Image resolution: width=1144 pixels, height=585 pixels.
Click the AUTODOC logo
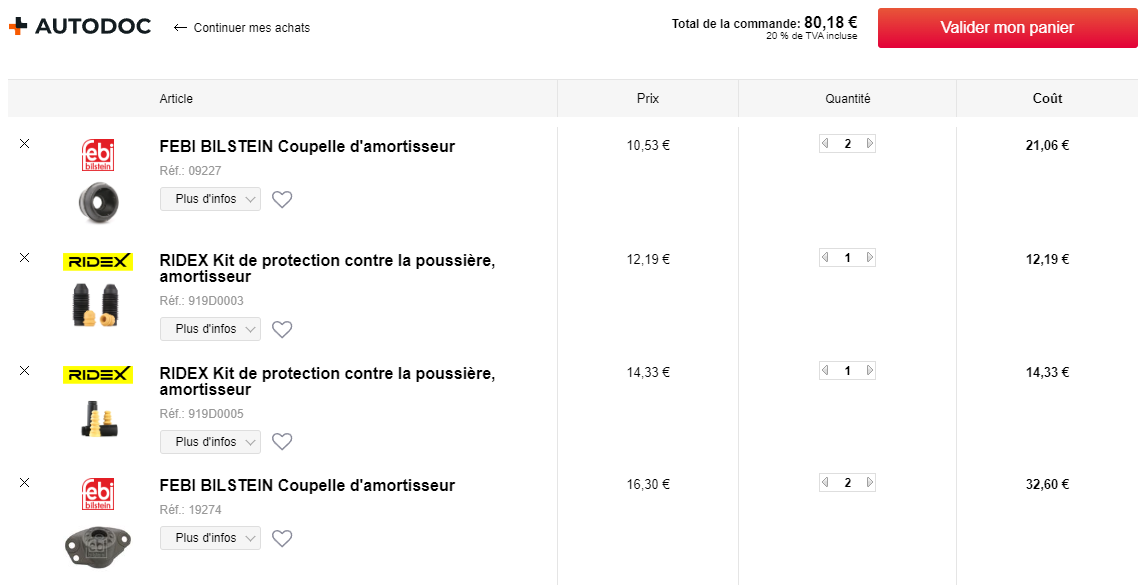click(x=80, y=27)
